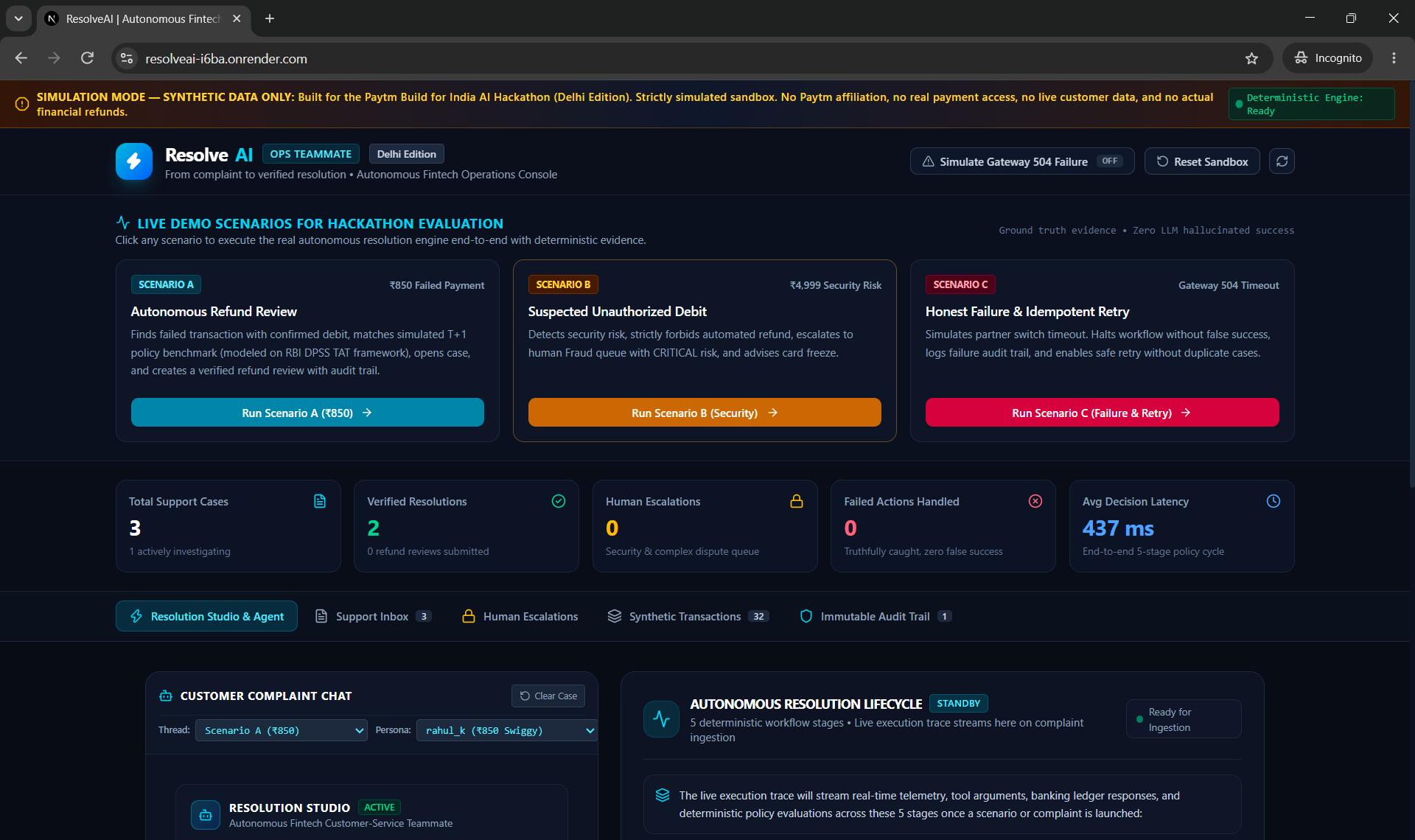Bookmark this page with the star icon

click(x=1251, y=58)
